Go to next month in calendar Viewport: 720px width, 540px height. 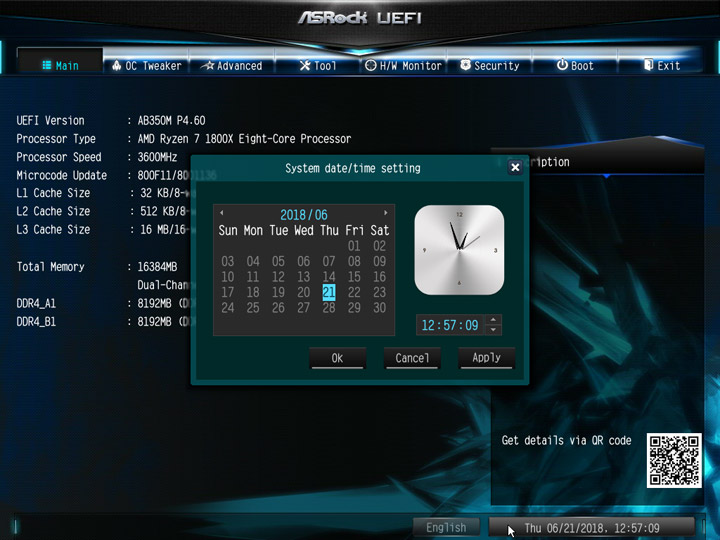(x=385, y=213)
